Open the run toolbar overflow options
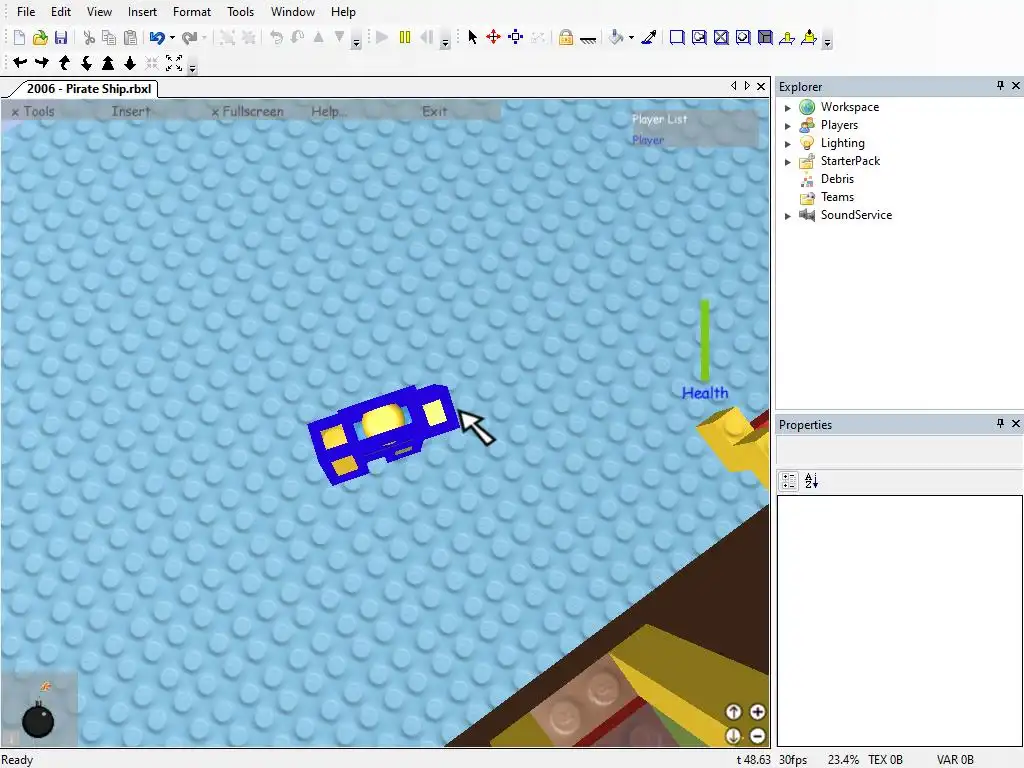This screenshot has height=768, width=1024. [x=445, y=42]
